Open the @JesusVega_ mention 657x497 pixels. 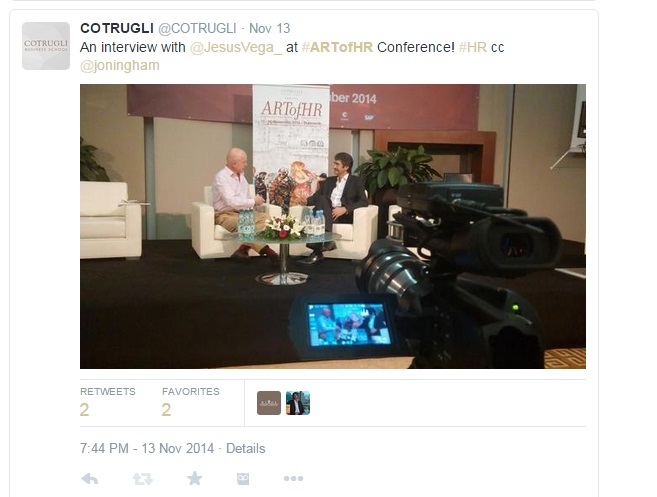236,47
